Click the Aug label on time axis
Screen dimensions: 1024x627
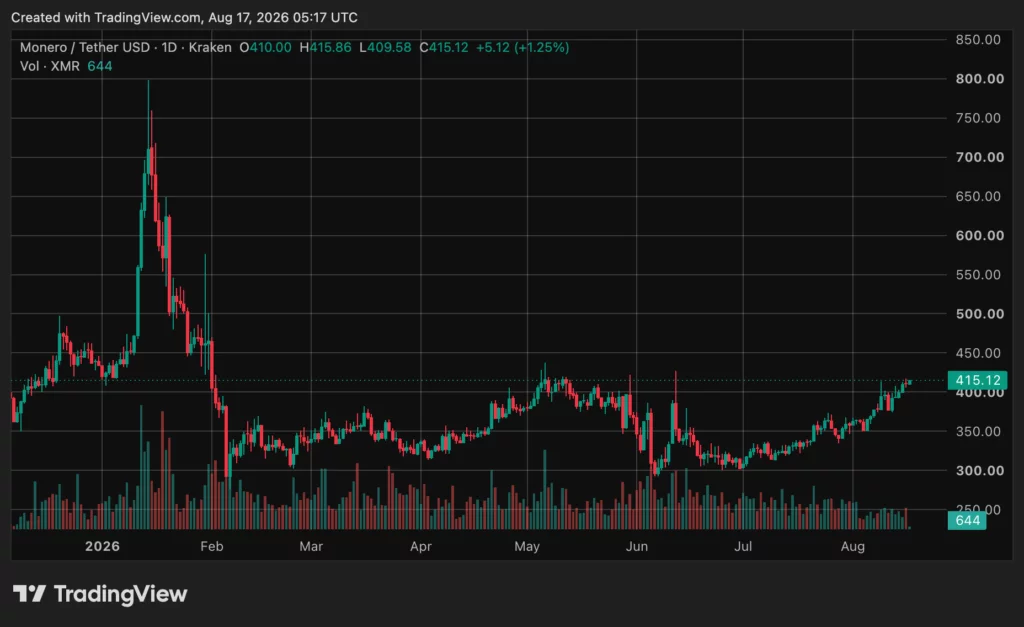point(852,546)
